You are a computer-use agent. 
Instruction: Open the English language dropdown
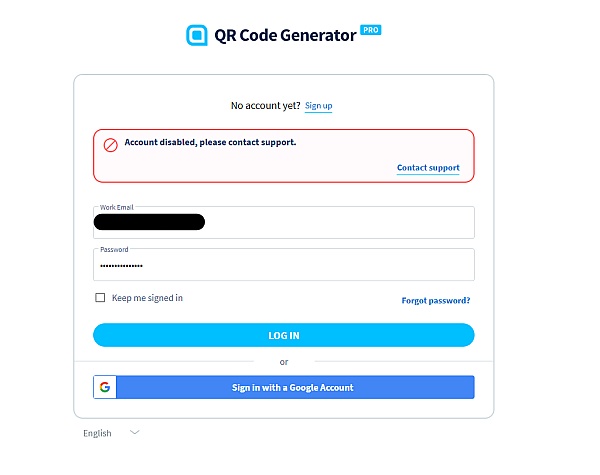111,433
